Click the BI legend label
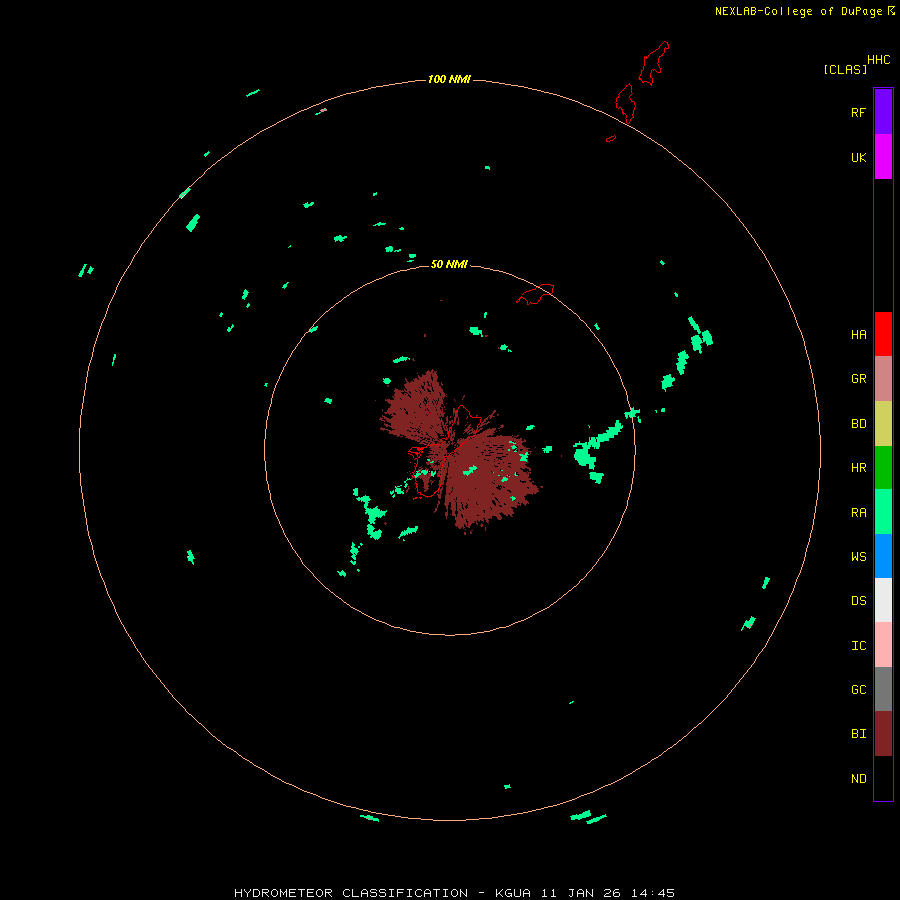Screen dimensions: 900x900 pos(858,734)
